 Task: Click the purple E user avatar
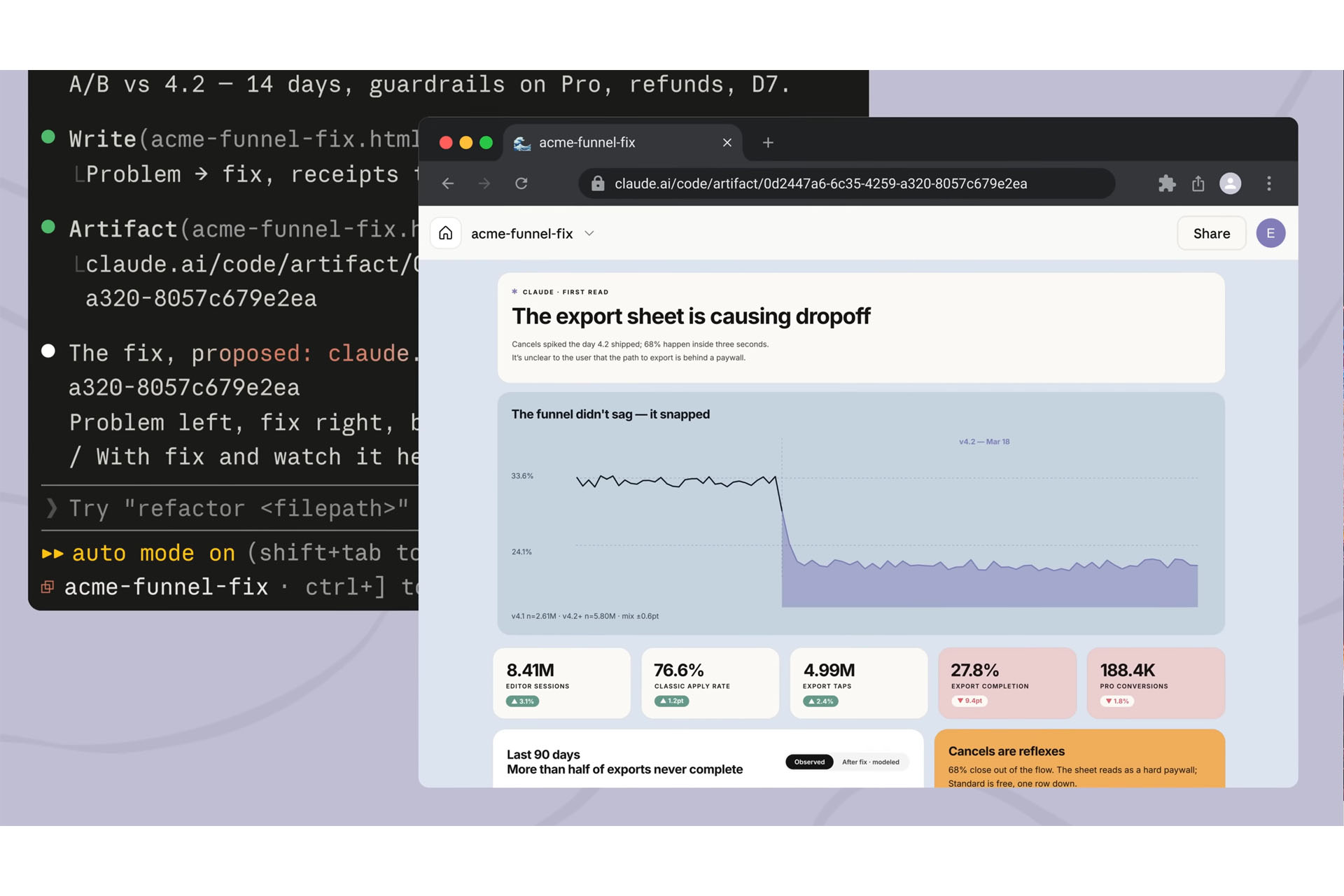click(1270, 233)
